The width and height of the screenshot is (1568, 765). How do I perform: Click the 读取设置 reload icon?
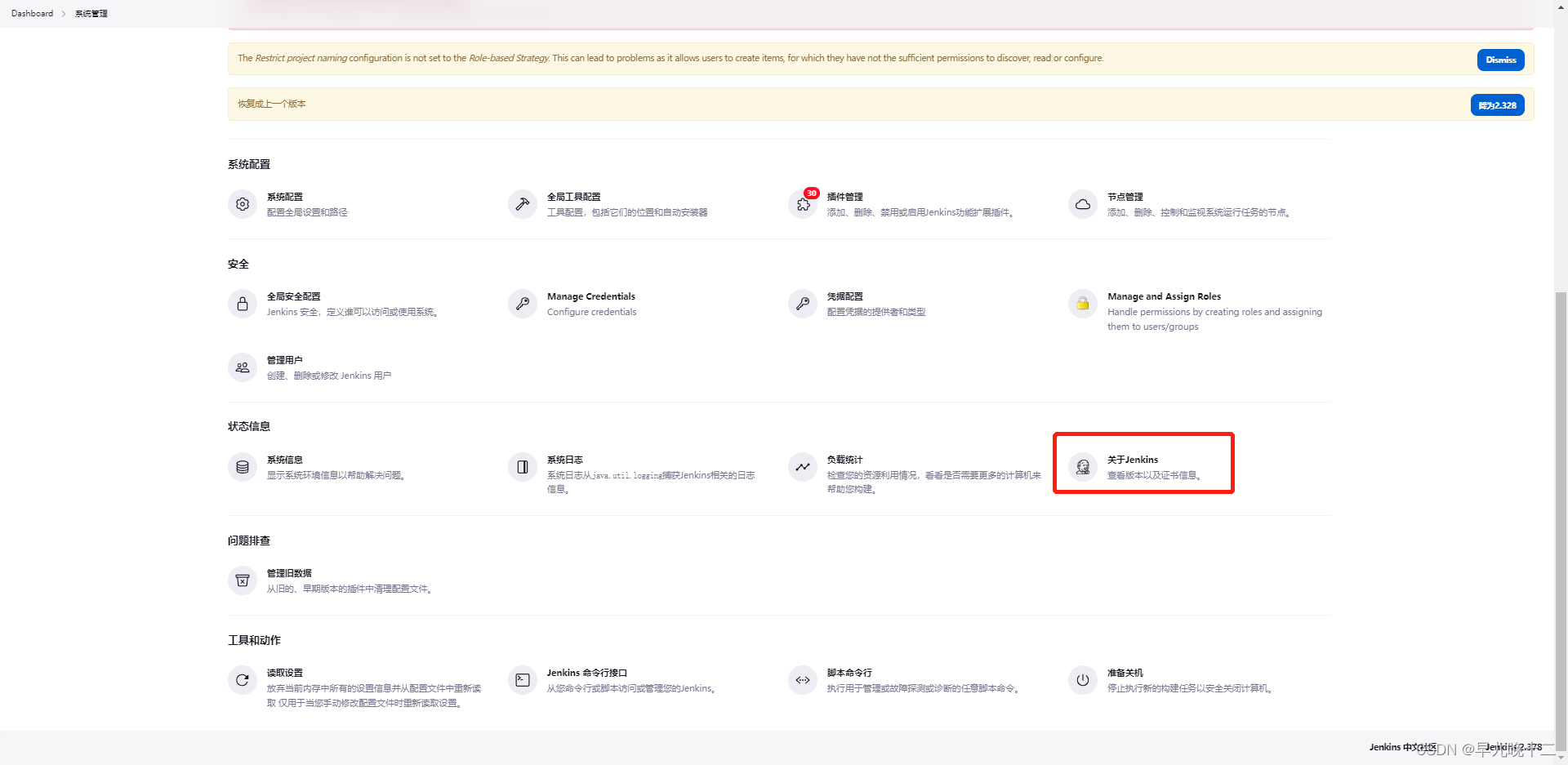(x=243, y=680)
